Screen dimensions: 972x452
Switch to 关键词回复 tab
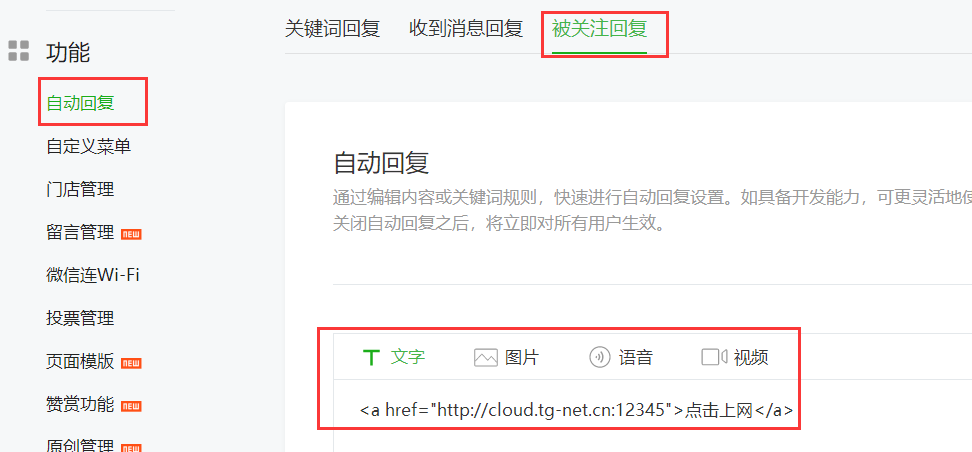332,29
